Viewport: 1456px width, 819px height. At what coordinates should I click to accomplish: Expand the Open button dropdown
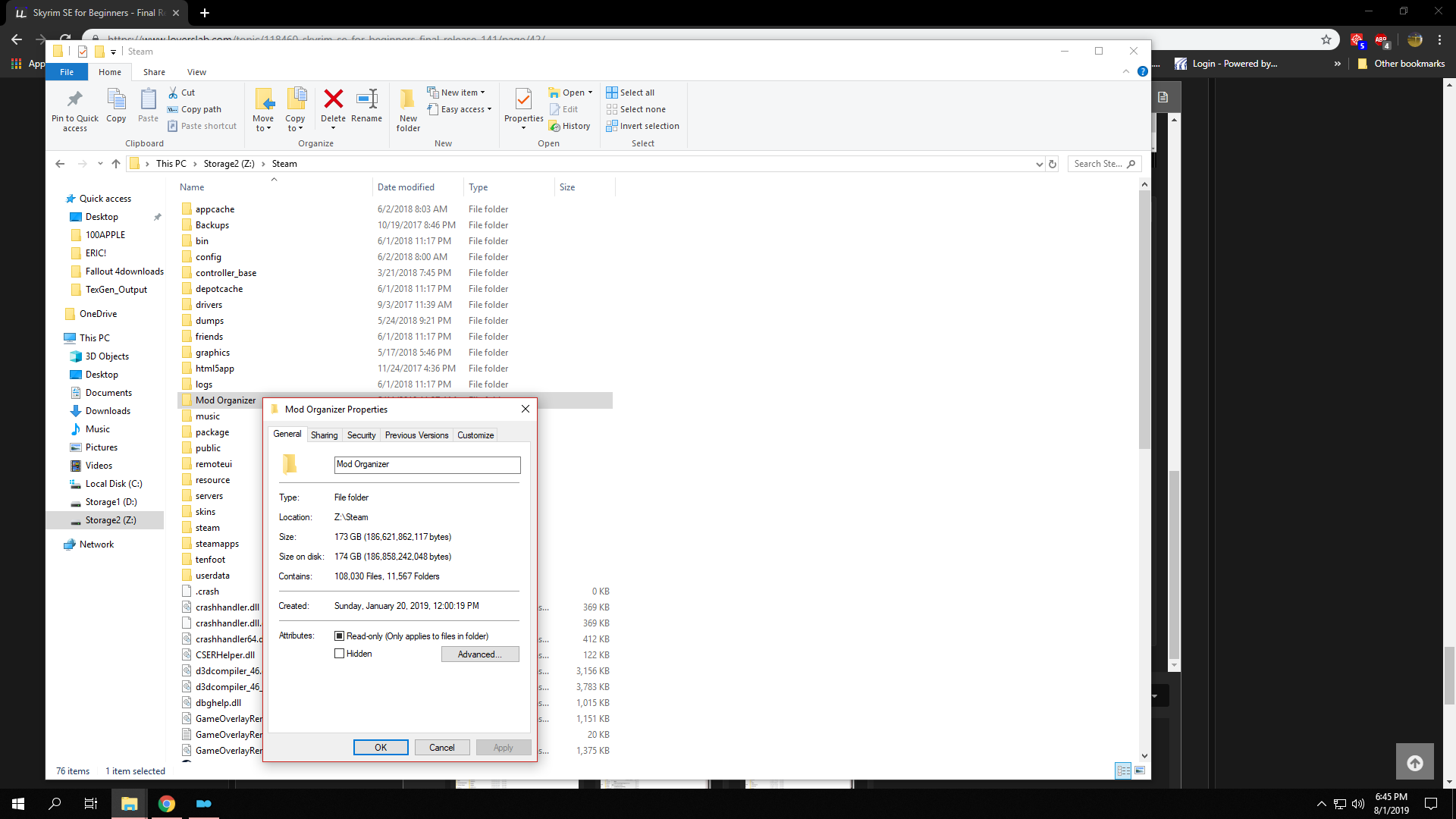590,93
